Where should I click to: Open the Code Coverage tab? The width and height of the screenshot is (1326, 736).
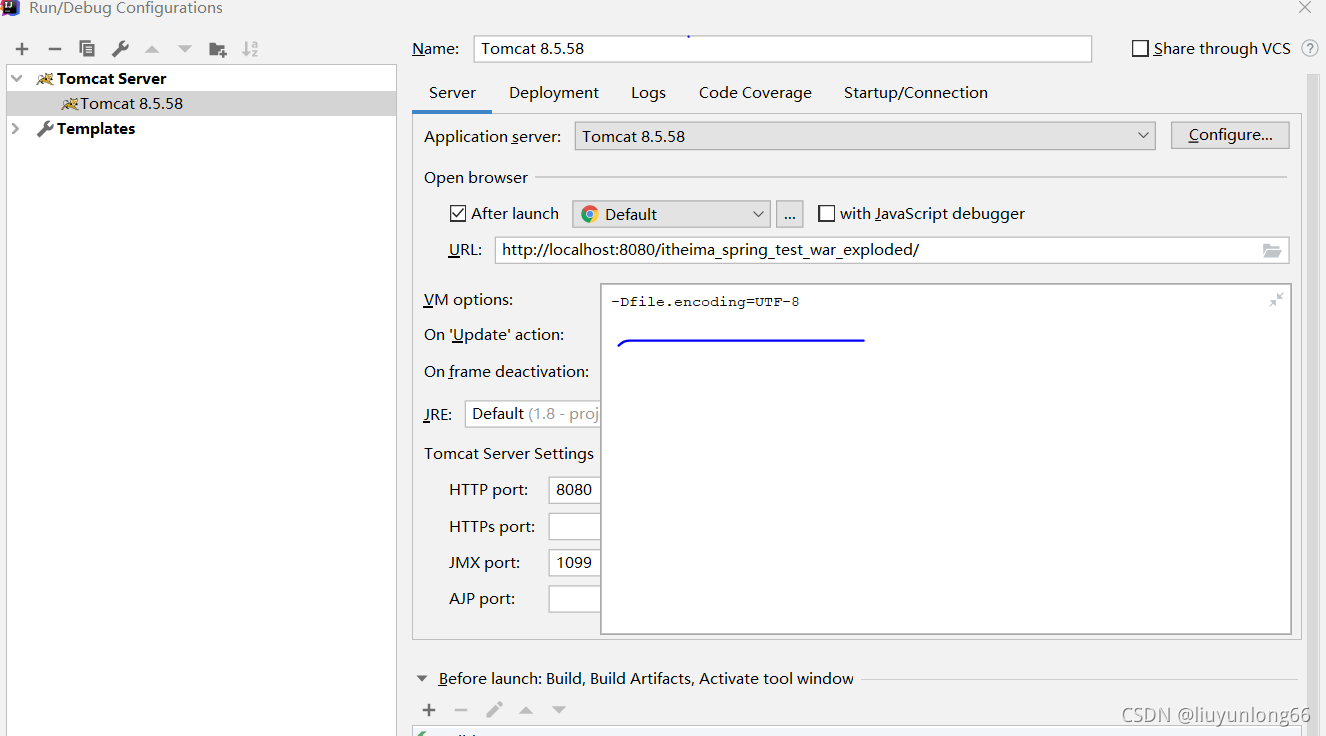pyautogui.click(x=755, y=92)
